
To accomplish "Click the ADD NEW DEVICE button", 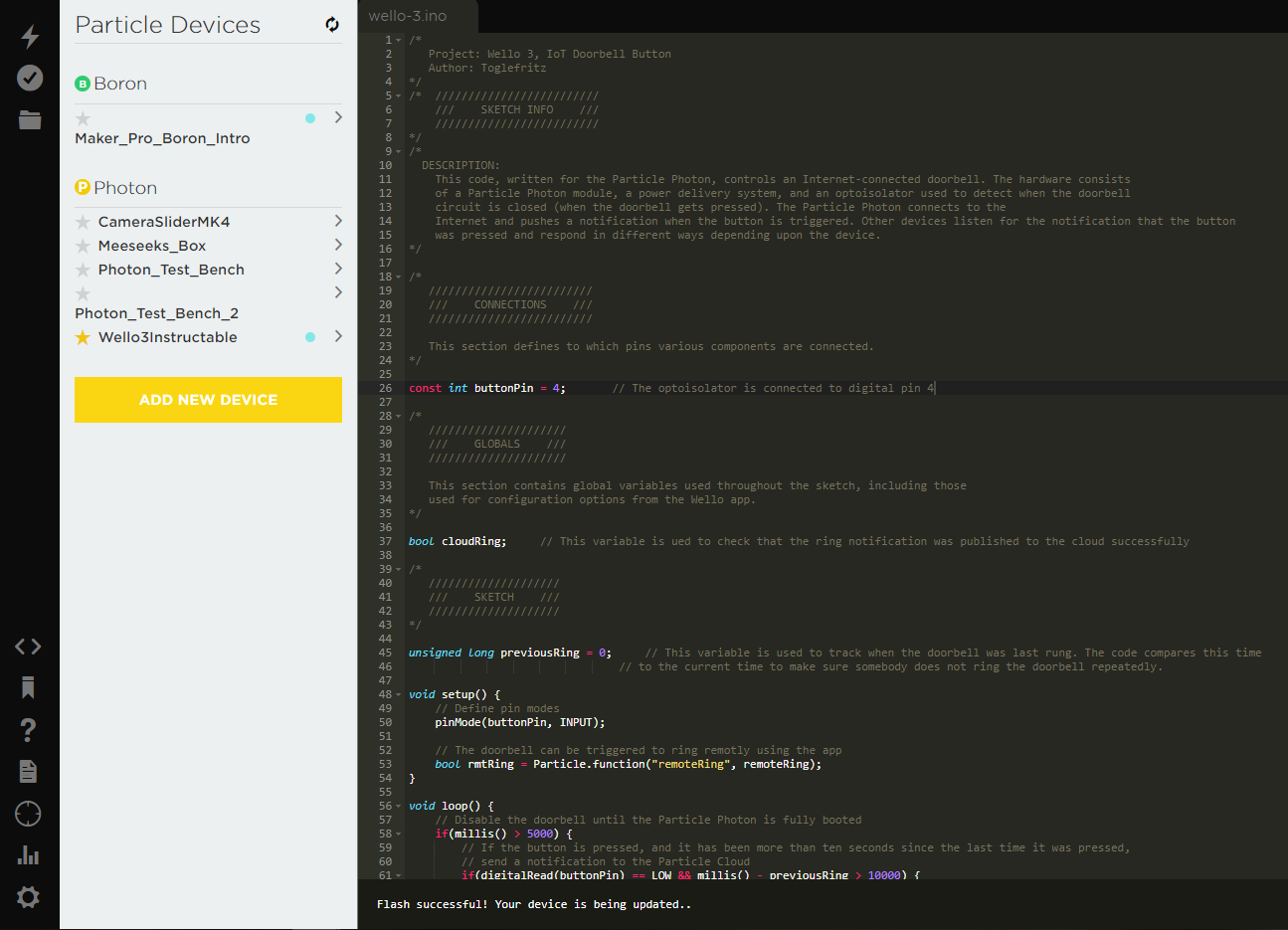I will (208, 400).
